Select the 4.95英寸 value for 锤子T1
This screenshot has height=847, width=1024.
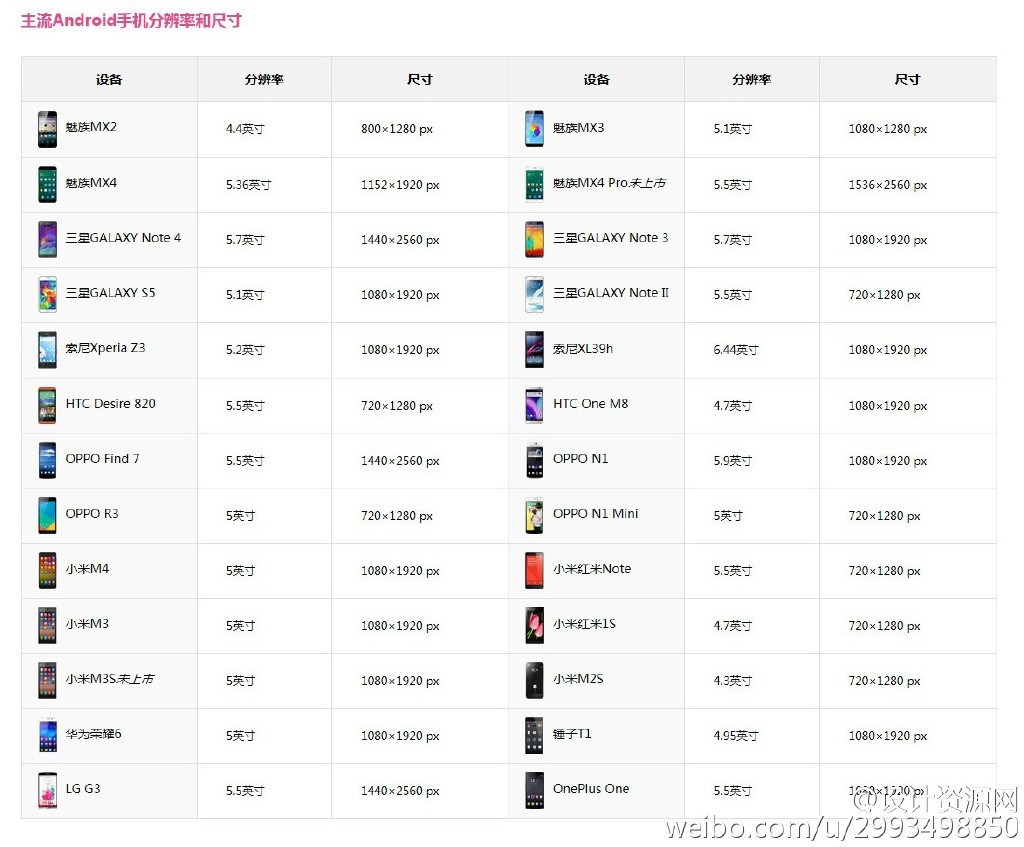(x=735, y=736)
